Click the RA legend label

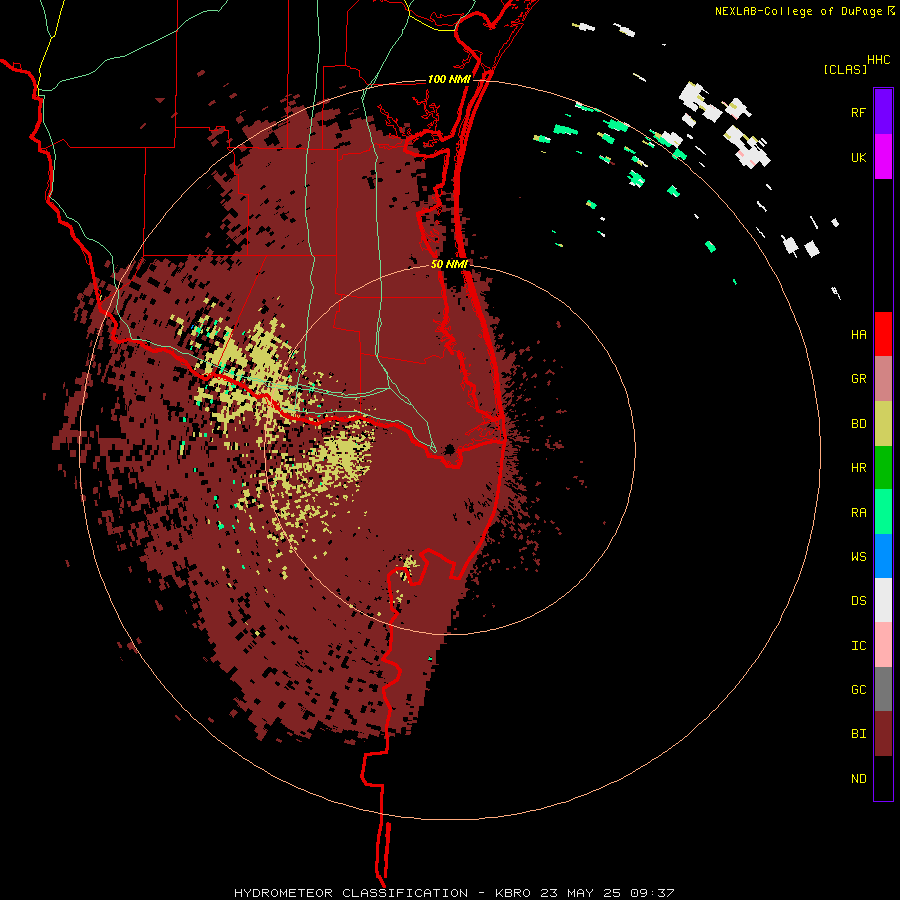coord(858,512)
